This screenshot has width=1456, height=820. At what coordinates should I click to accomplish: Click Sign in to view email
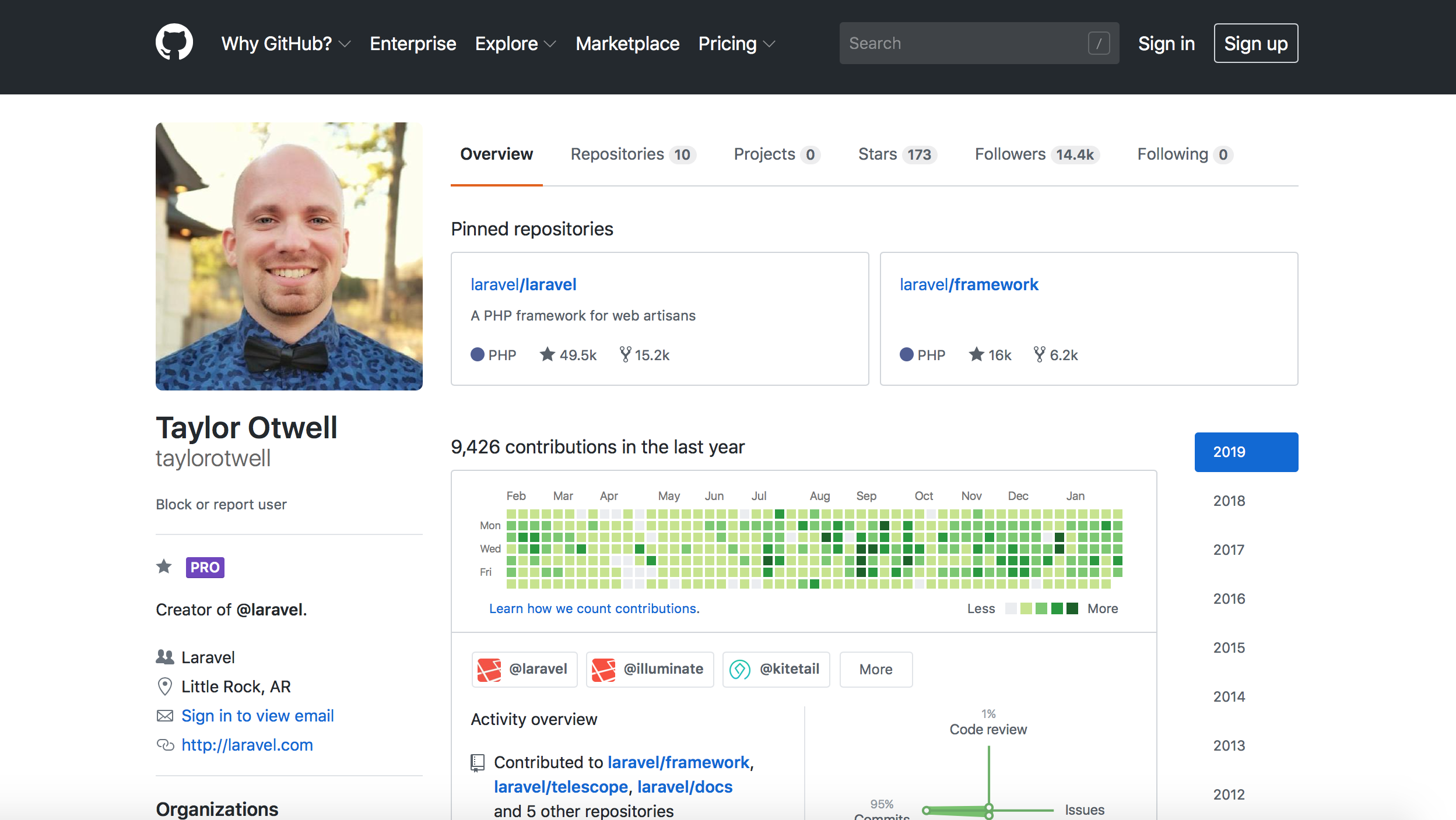click(258, 716)
